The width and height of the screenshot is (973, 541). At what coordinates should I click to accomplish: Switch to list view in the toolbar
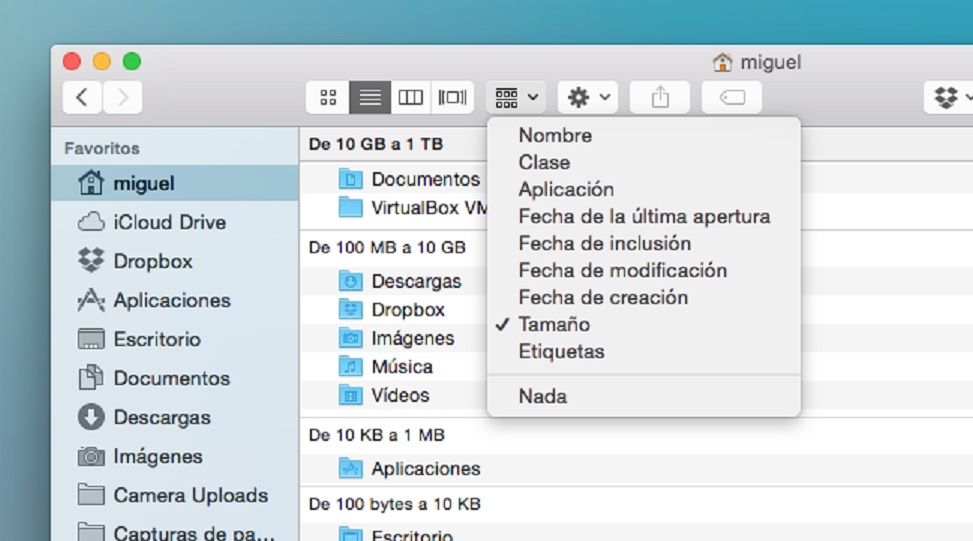coord(370,97)
